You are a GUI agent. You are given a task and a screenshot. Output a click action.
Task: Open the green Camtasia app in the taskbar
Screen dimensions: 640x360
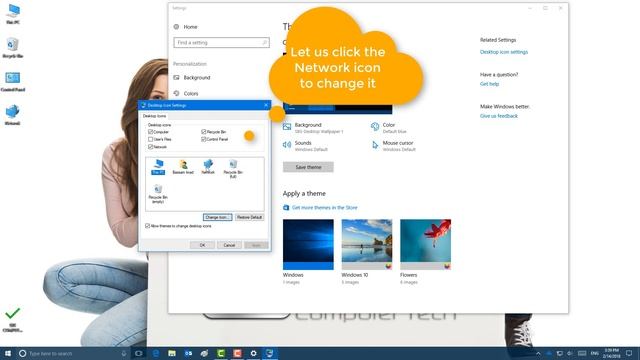pos(221,353)
